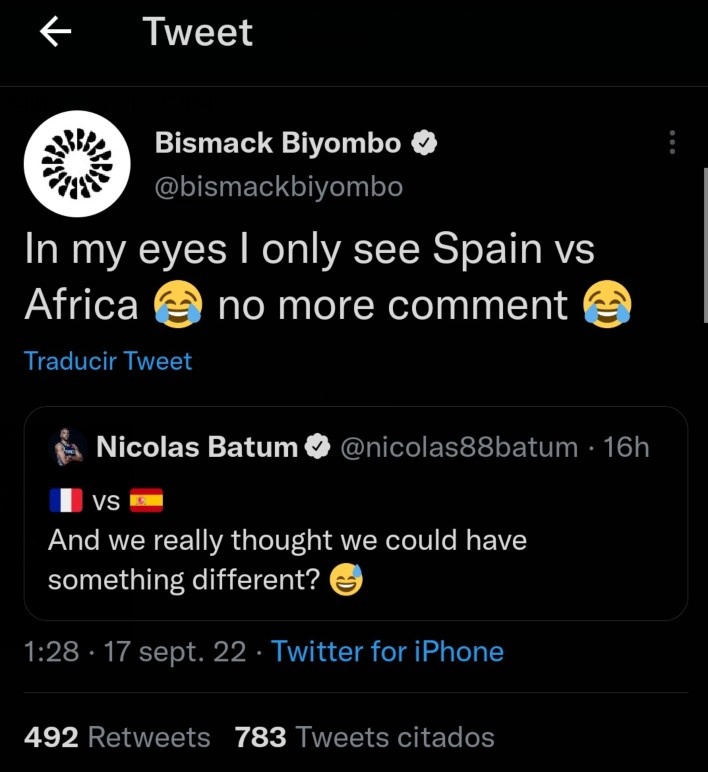
Task: Click the Twitter for iPhone source link
Action: [387, 652]
